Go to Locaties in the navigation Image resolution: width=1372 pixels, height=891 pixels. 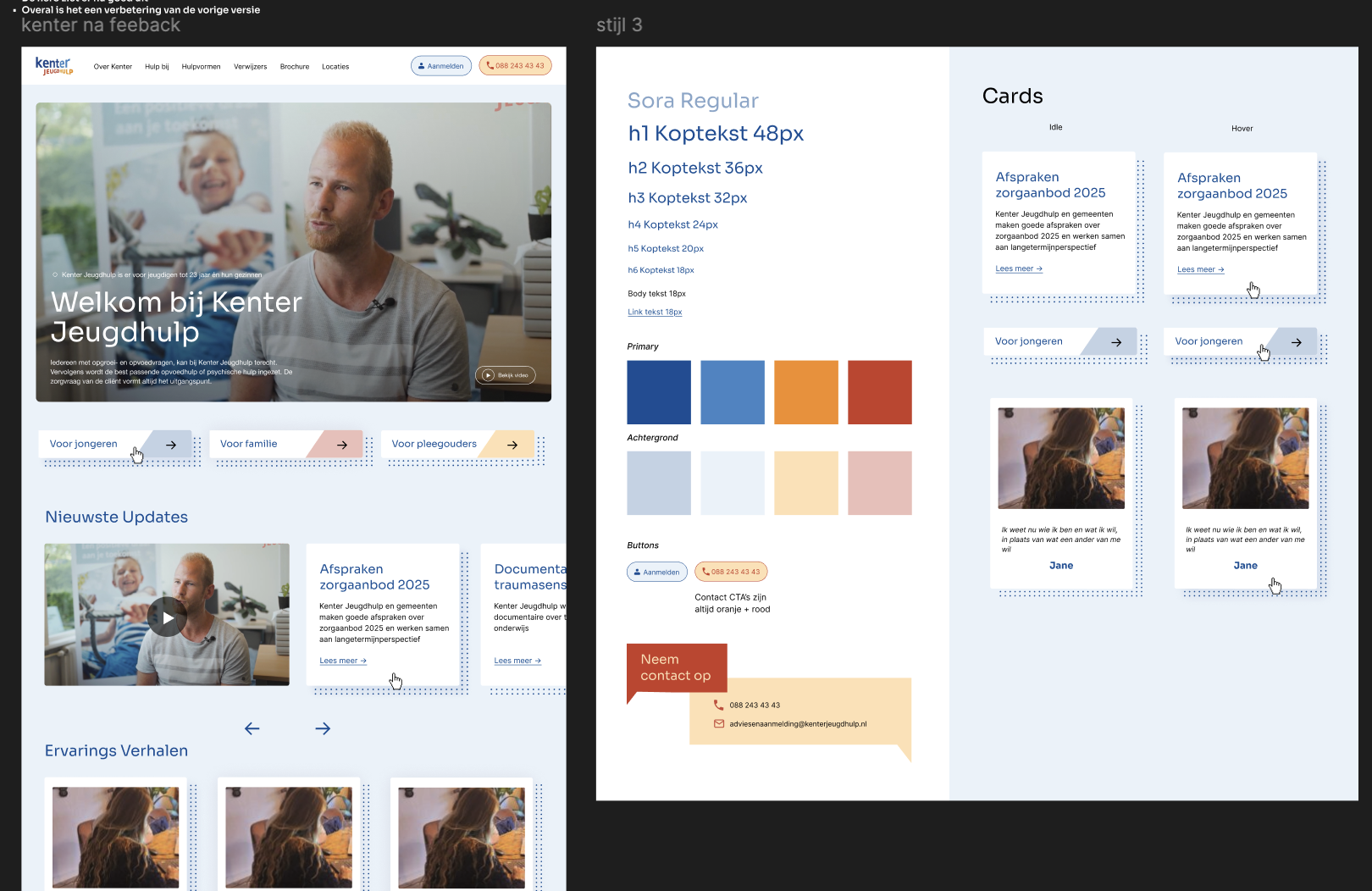(335, 67)
